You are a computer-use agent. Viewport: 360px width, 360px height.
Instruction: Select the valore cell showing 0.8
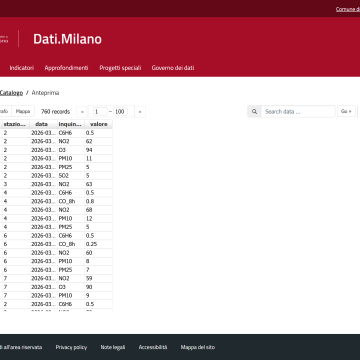pos(98,201)
